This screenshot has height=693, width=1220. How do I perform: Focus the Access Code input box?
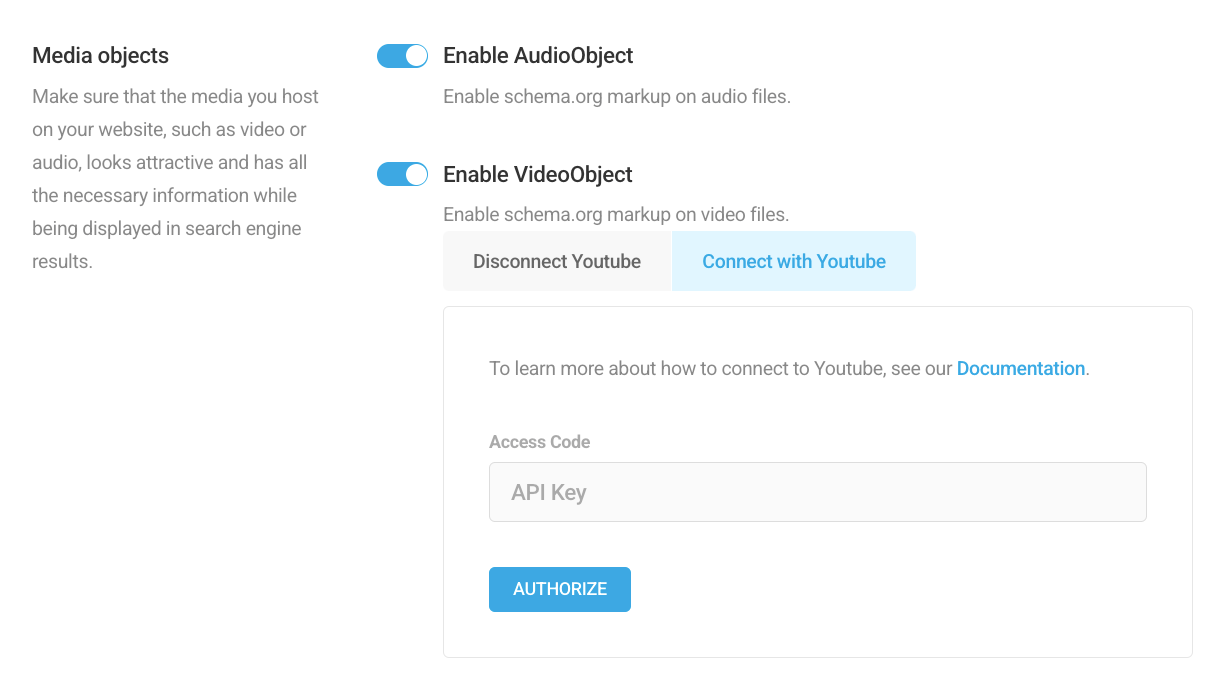(817, 491)
